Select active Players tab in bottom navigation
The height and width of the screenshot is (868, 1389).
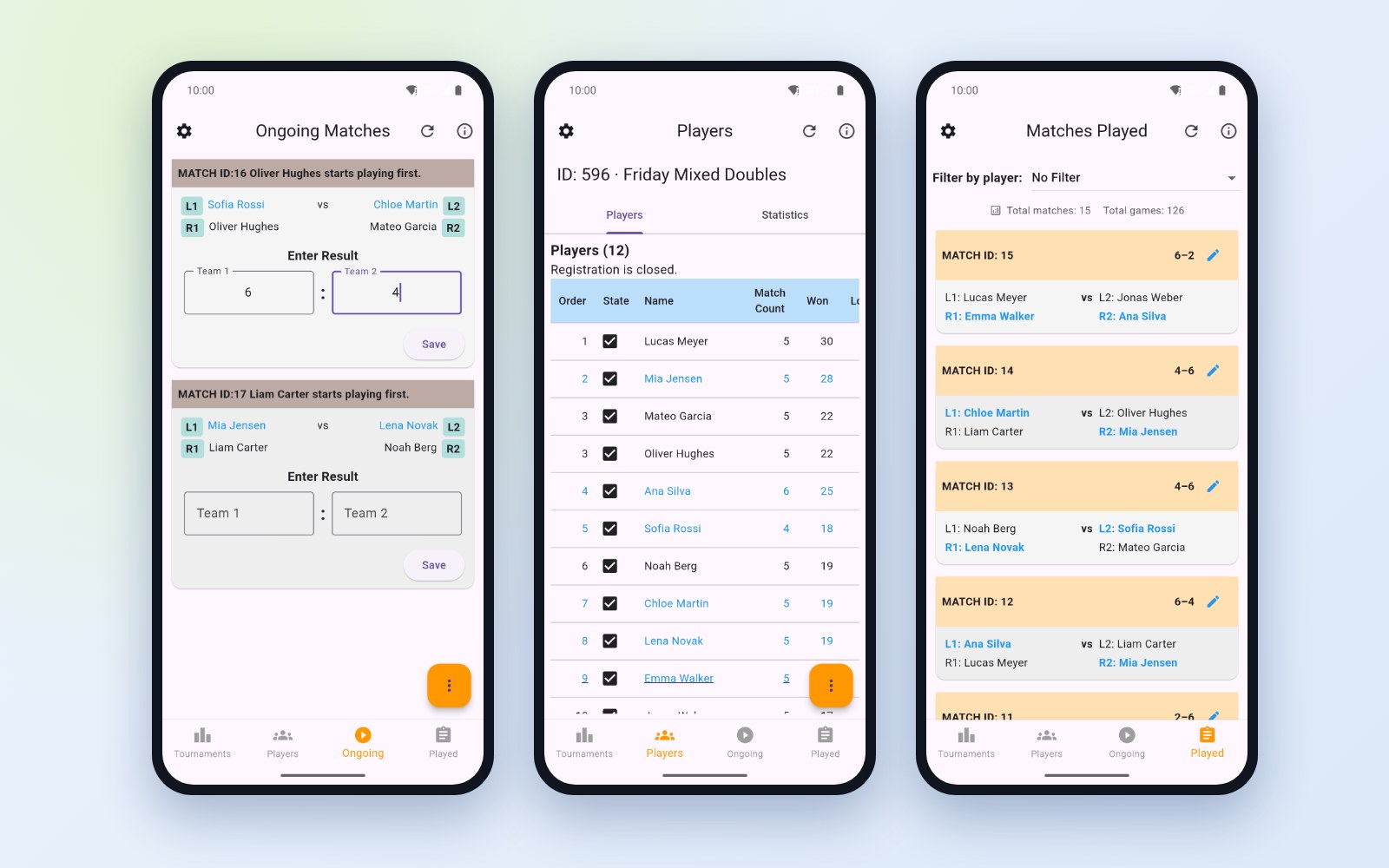click(x=664, y=743)
